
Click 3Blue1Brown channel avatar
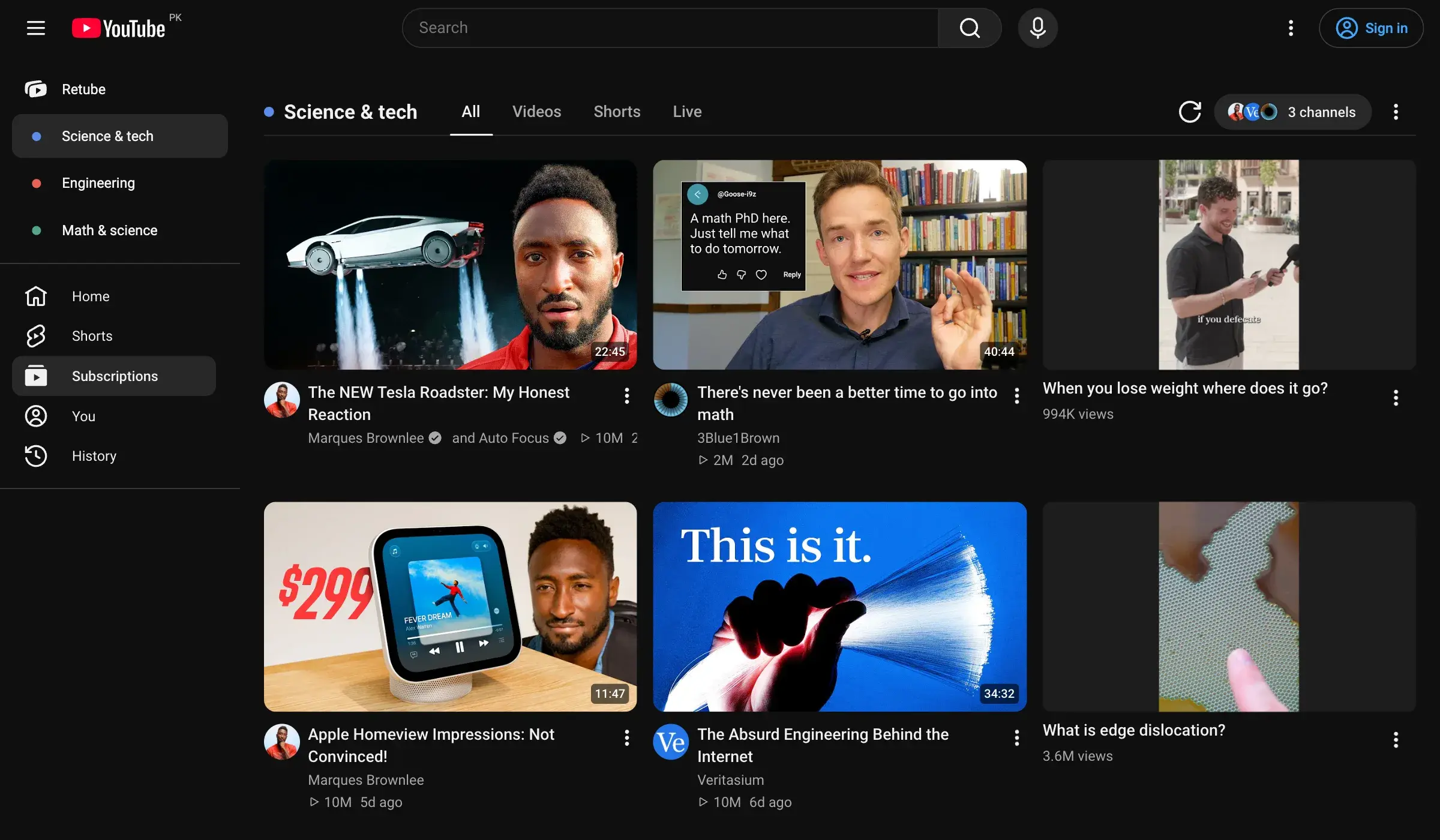[x=671, y=400]
